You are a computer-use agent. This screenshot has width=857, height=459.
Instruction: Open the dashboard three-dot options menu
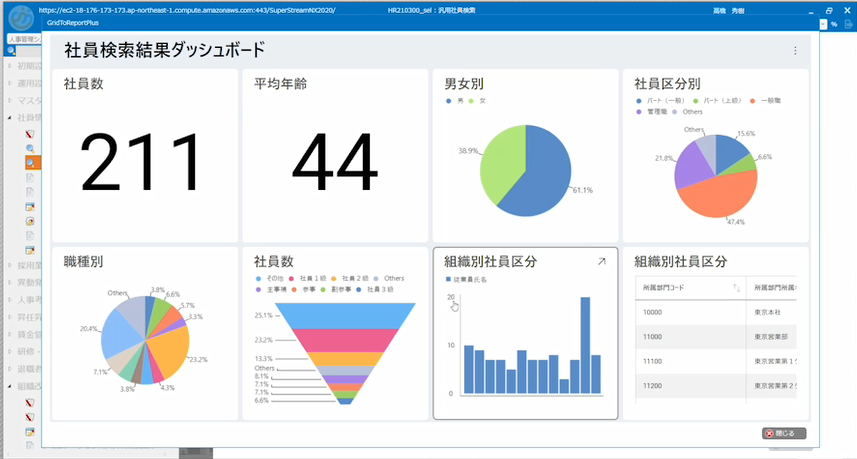(x=795, y=50)
